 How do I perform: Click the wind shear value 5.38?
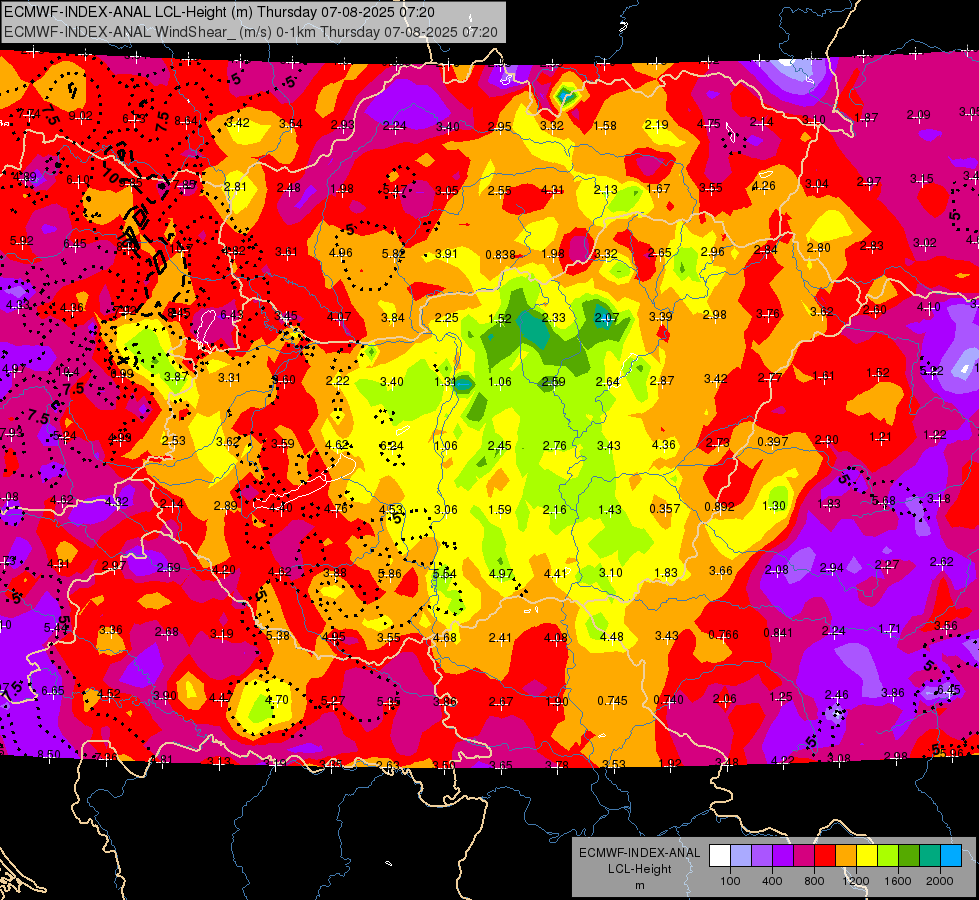(278, 635)
